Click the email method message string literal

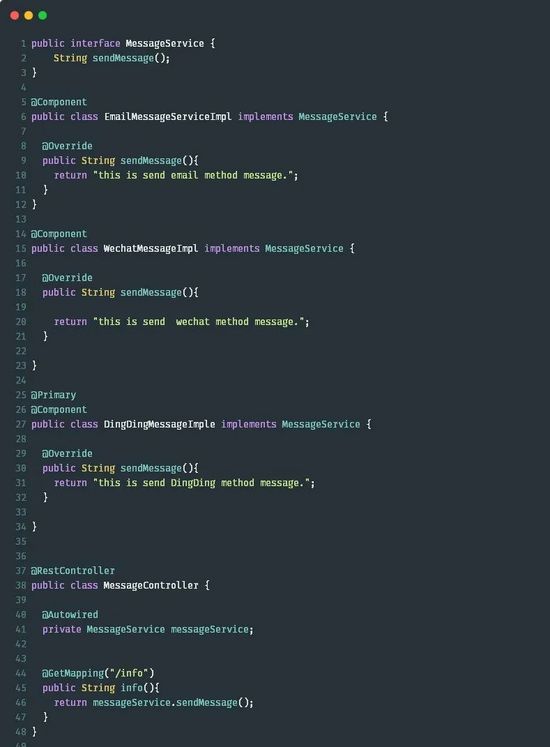193,175
